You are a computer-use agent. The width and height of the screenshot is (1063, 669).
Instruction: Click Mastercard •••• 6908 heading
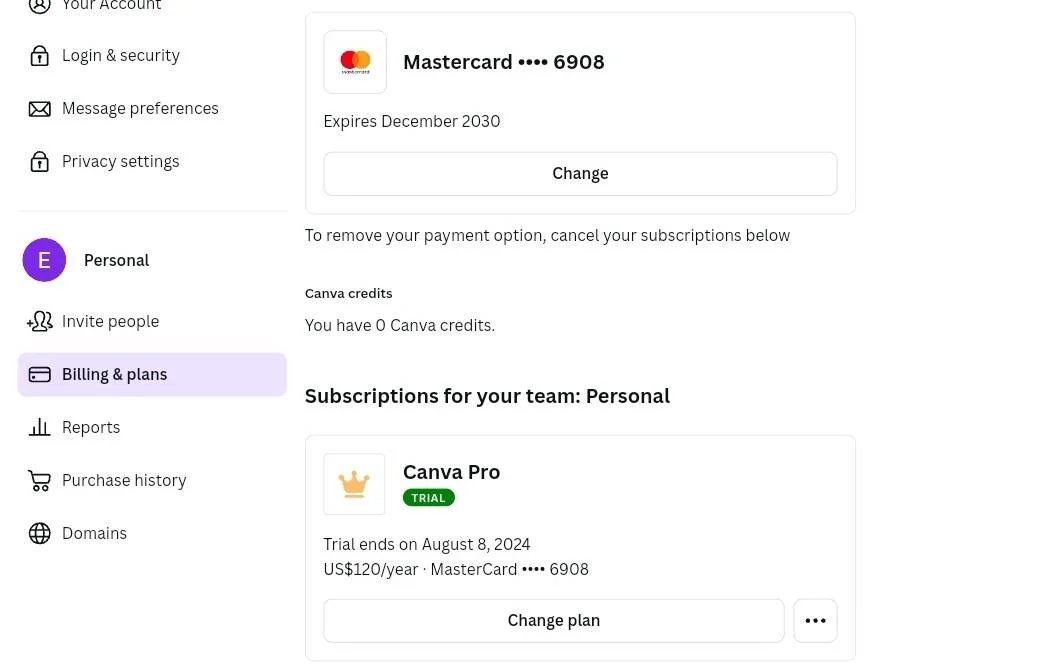[x=504, y=62]
